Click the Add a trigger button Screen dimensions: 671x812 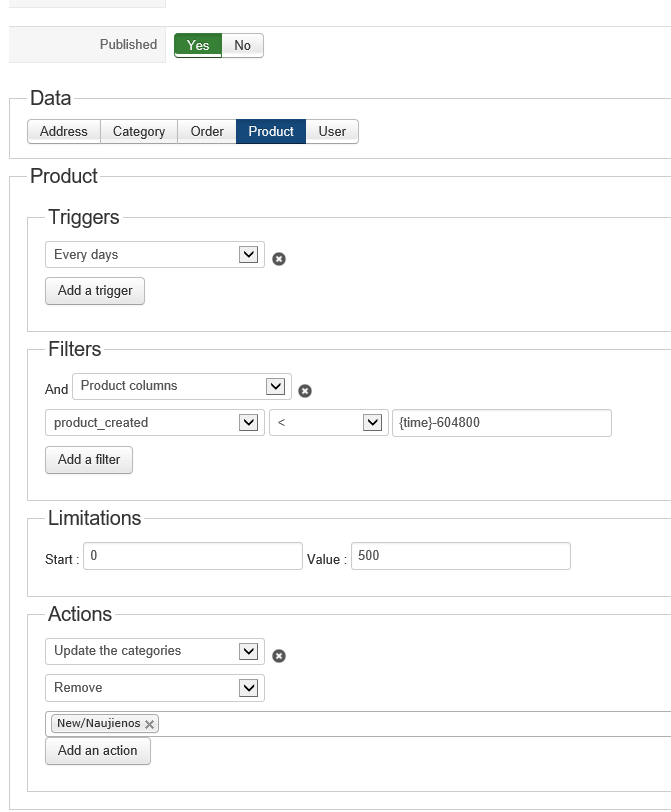95,291
